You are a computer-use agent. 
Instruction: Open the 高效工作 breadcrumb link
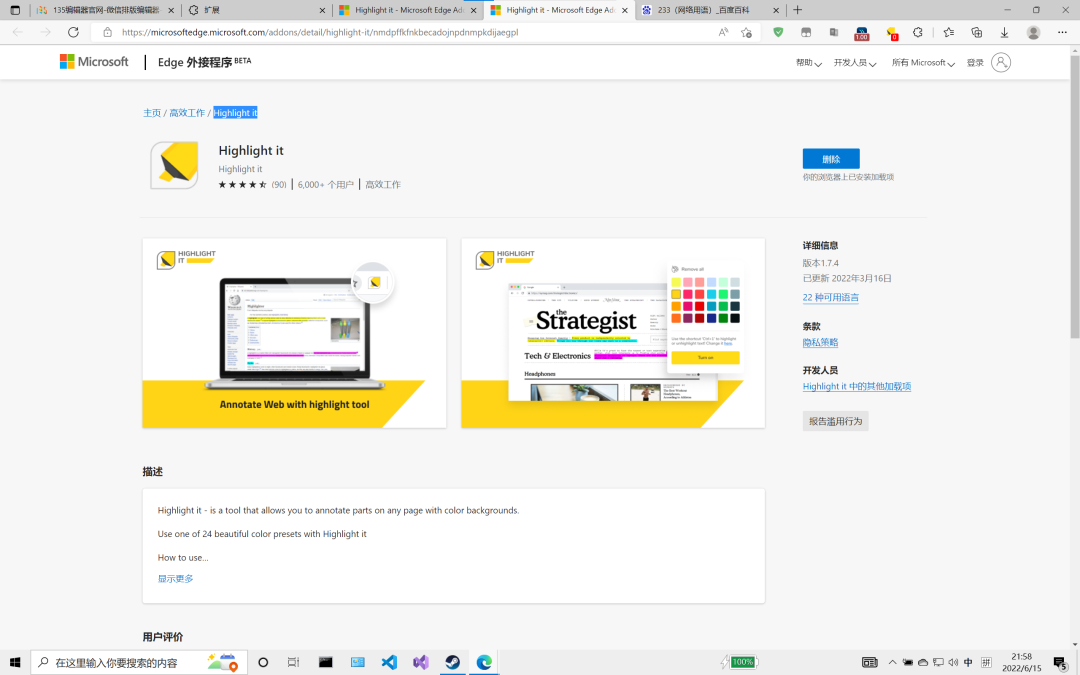187,113
